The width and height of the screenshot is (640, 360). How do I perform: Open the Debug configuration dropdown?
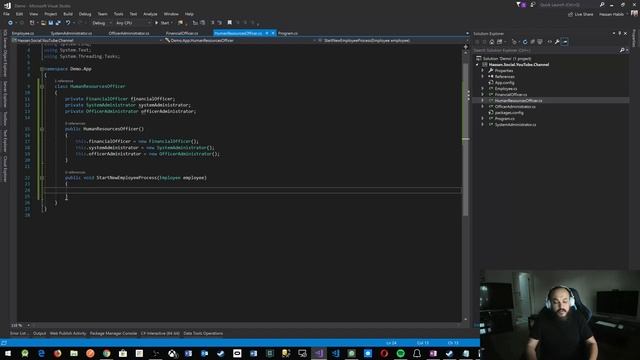pos(102,23)
